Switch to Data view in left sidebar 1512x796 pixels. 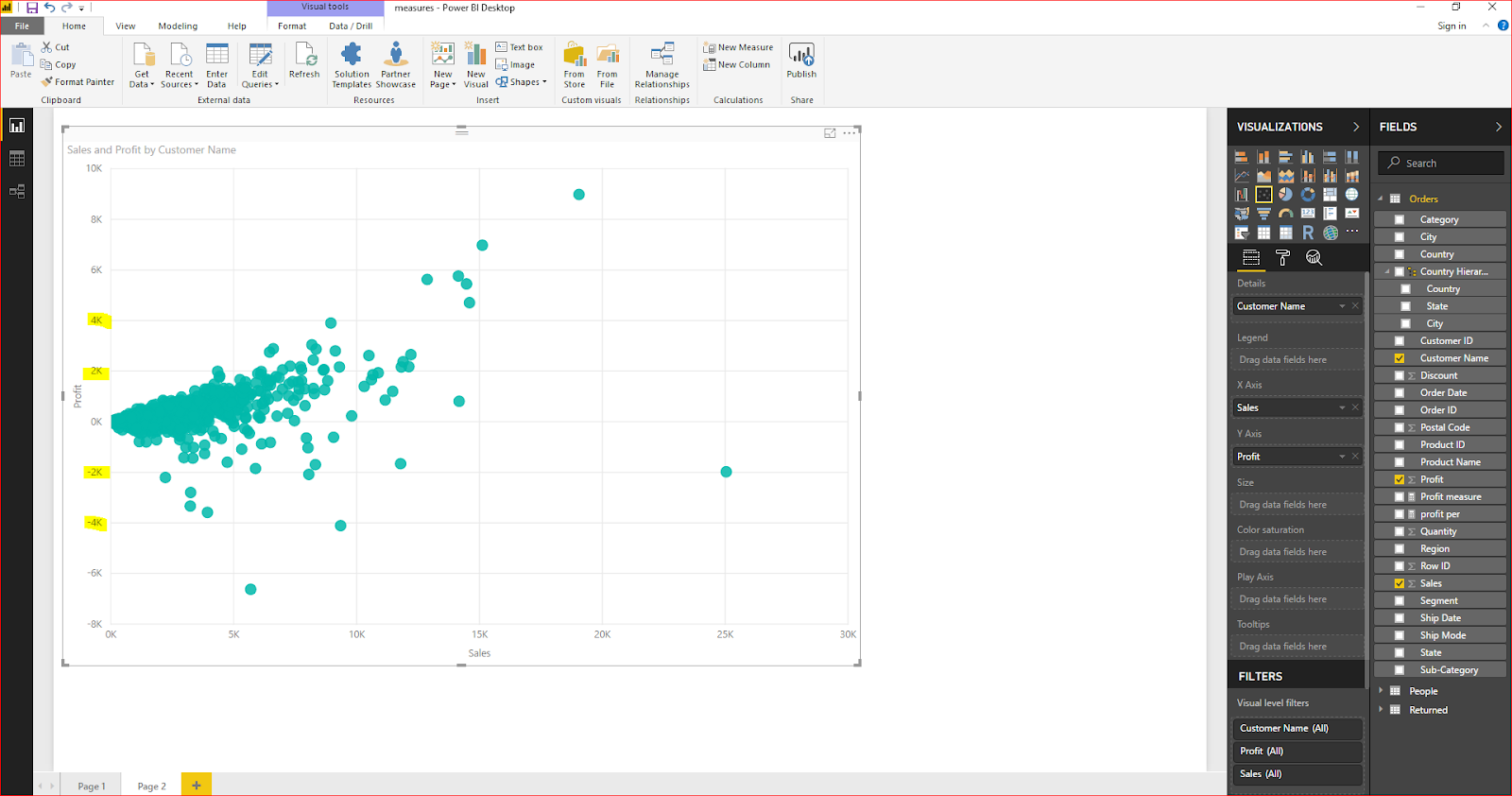[x=17, y=159]
